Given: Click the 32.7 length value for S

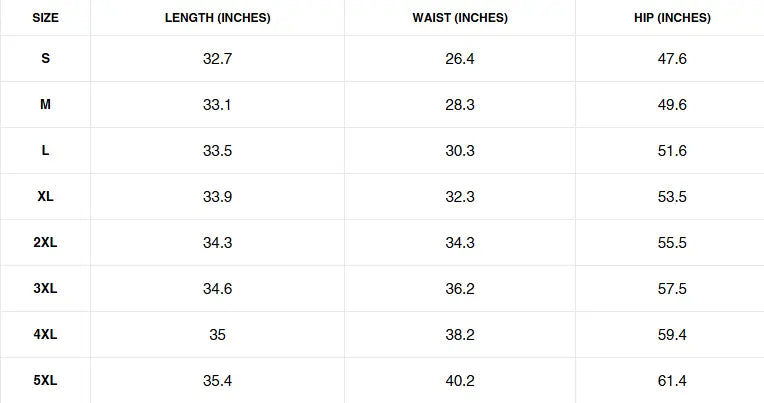Looking at the screenshot, I should pos(217,59).
